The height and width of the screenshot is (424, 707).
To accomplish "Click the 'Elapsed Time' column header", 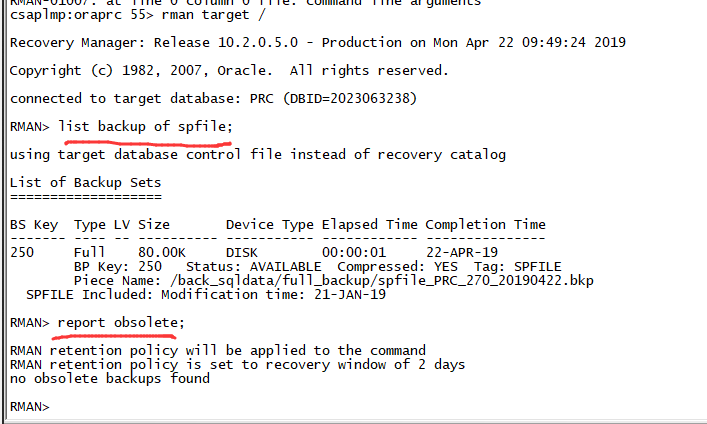I will [369, 224].
